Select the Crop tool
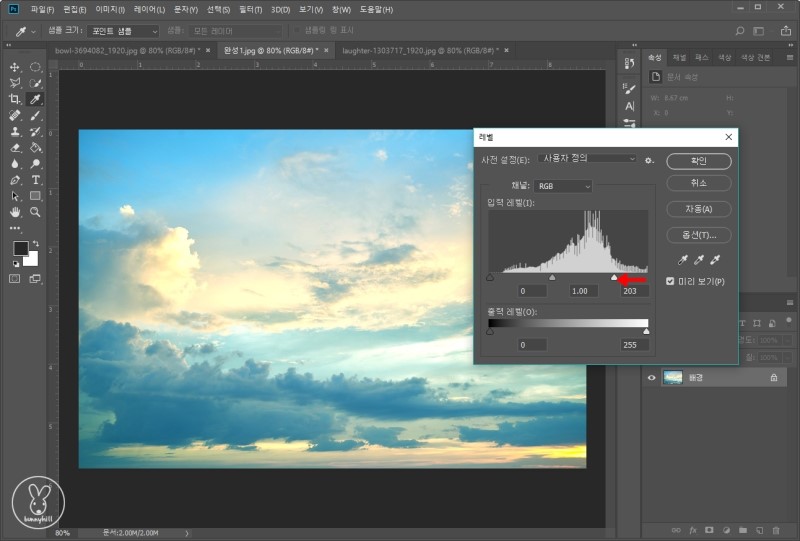Image resolution: width=800 pixels, height=541 pixels. pos(15,99)
